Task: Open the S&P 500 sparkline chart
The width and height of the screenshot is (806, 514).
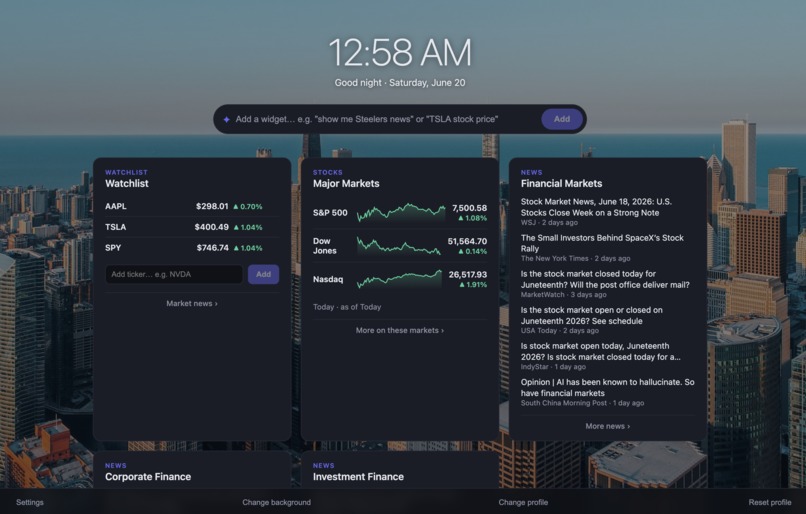Action: [401, 213]
